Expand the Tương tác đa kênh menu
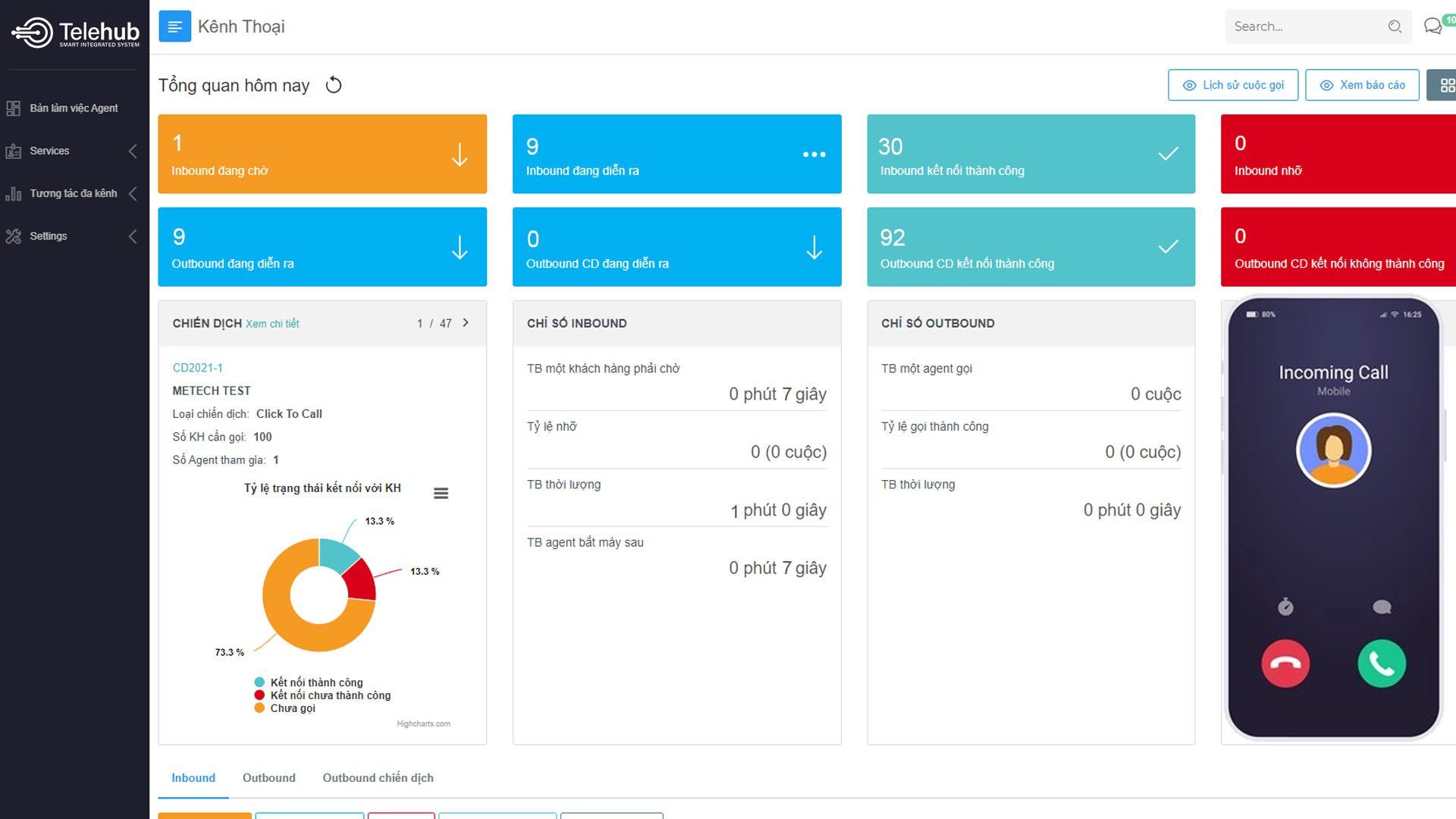Image resolution: width=1456 pixels, height=819 pixels. (73, 193)
